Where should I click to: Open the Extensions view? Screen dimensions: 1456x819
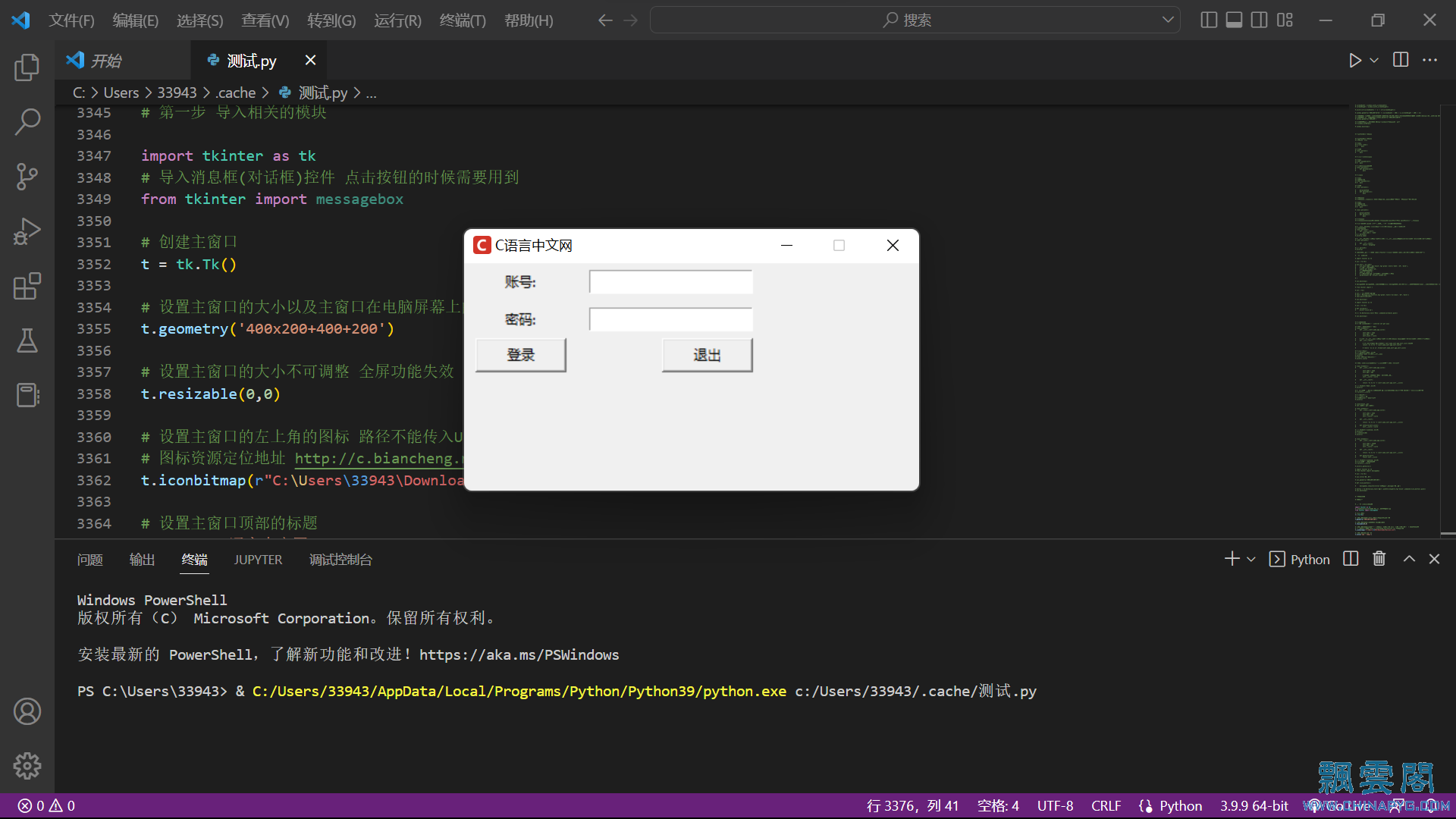(27, 286)
